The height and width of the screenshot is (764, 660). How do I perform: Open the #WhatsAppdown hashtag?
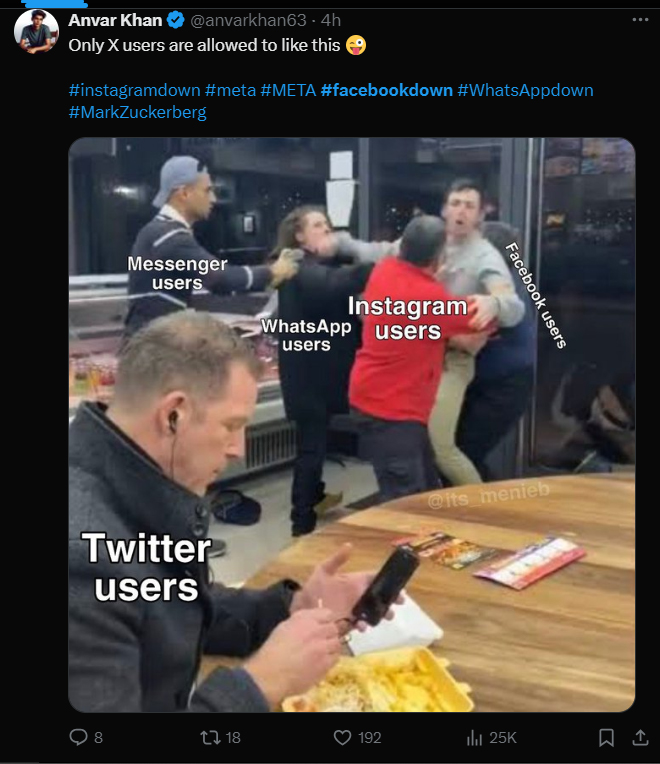click(525, 90)
